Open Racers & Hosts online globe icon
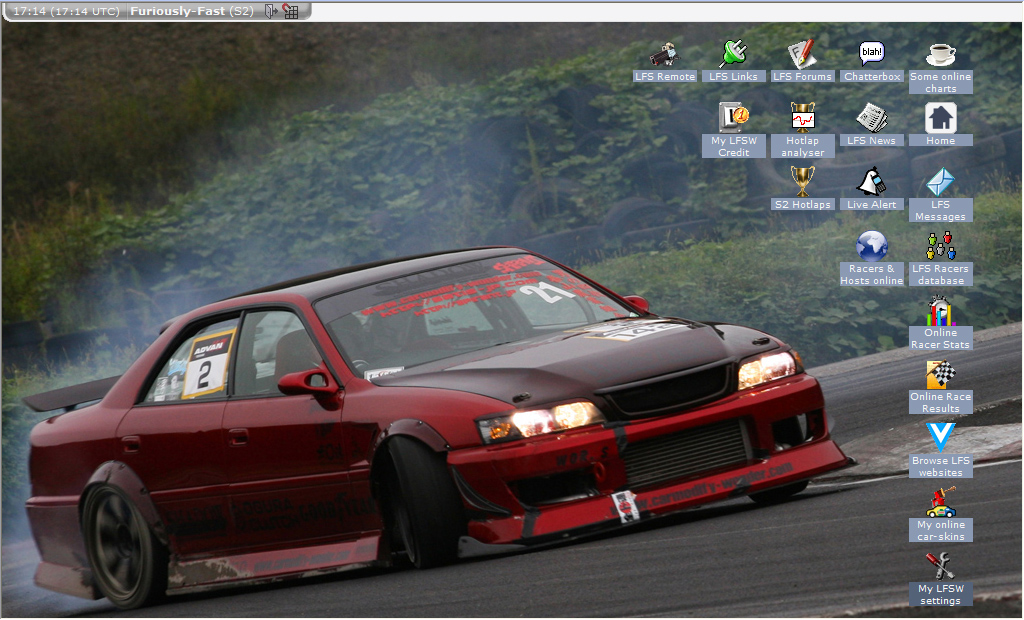Viewport: 1024px width, 620px height. point(872,246)
